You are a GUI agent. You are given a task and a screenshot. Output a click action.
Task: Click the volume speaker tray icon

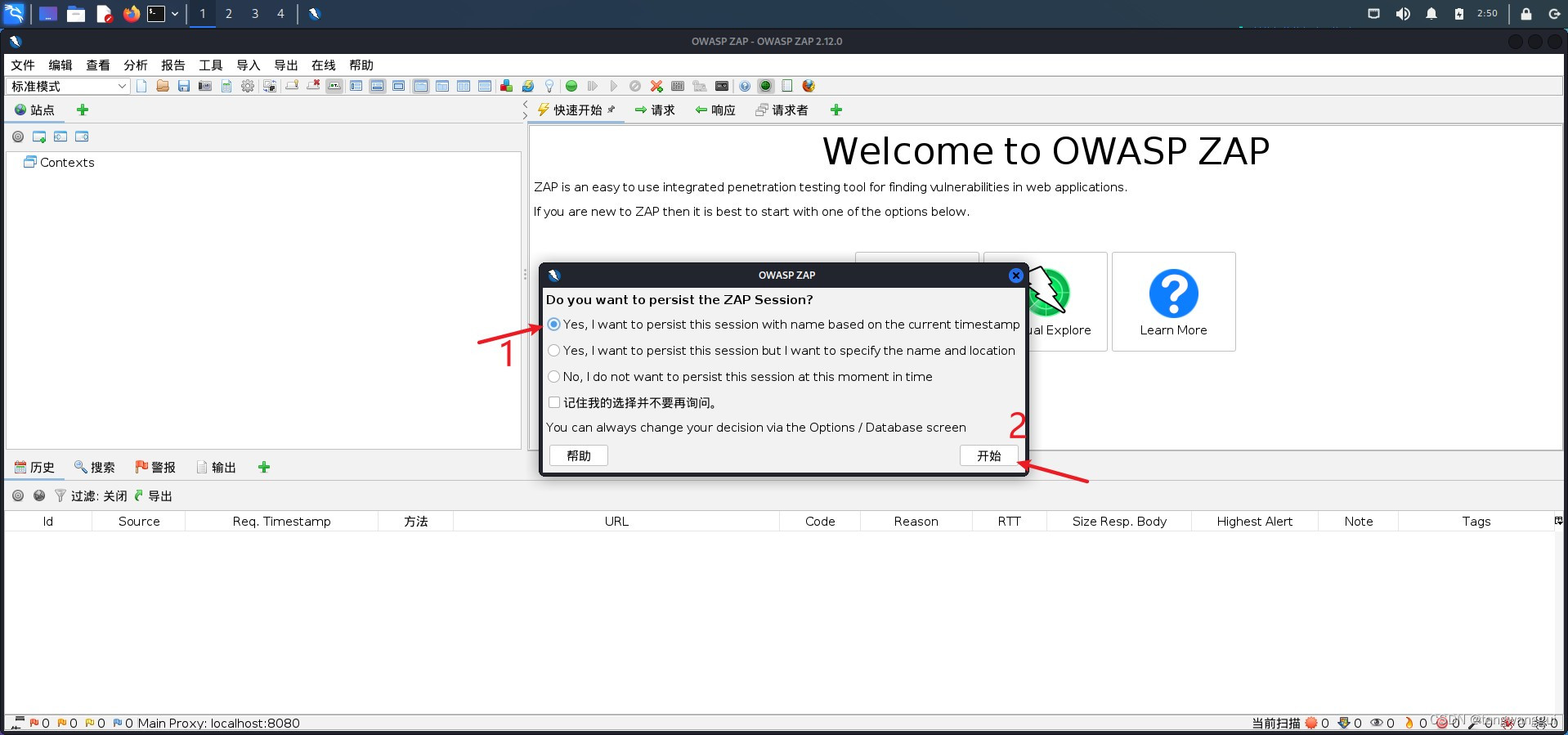point(1403,14)
